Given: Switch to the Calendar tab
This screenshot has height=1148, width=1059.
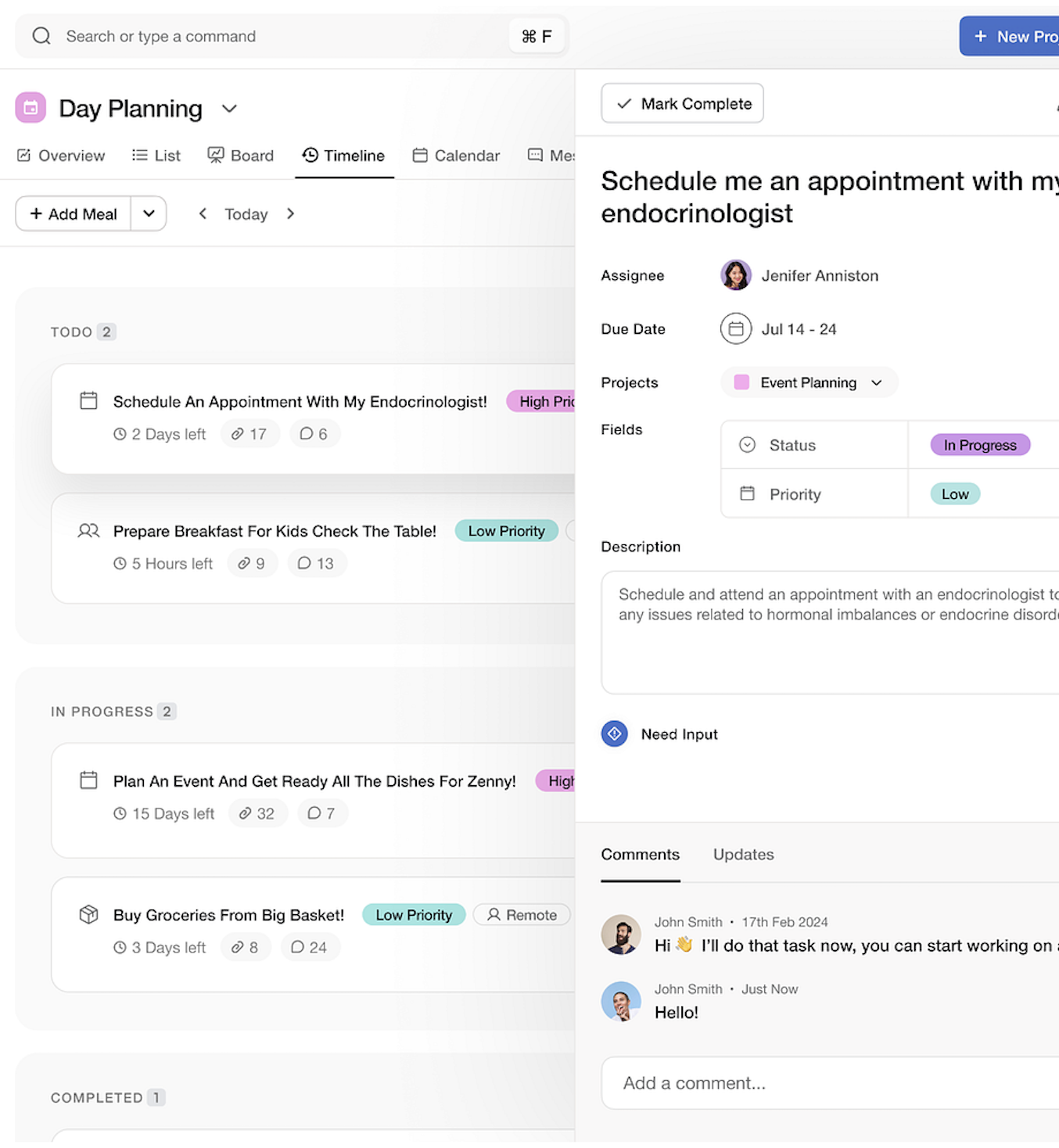Looking at the screenshot, I should point(456,156).
